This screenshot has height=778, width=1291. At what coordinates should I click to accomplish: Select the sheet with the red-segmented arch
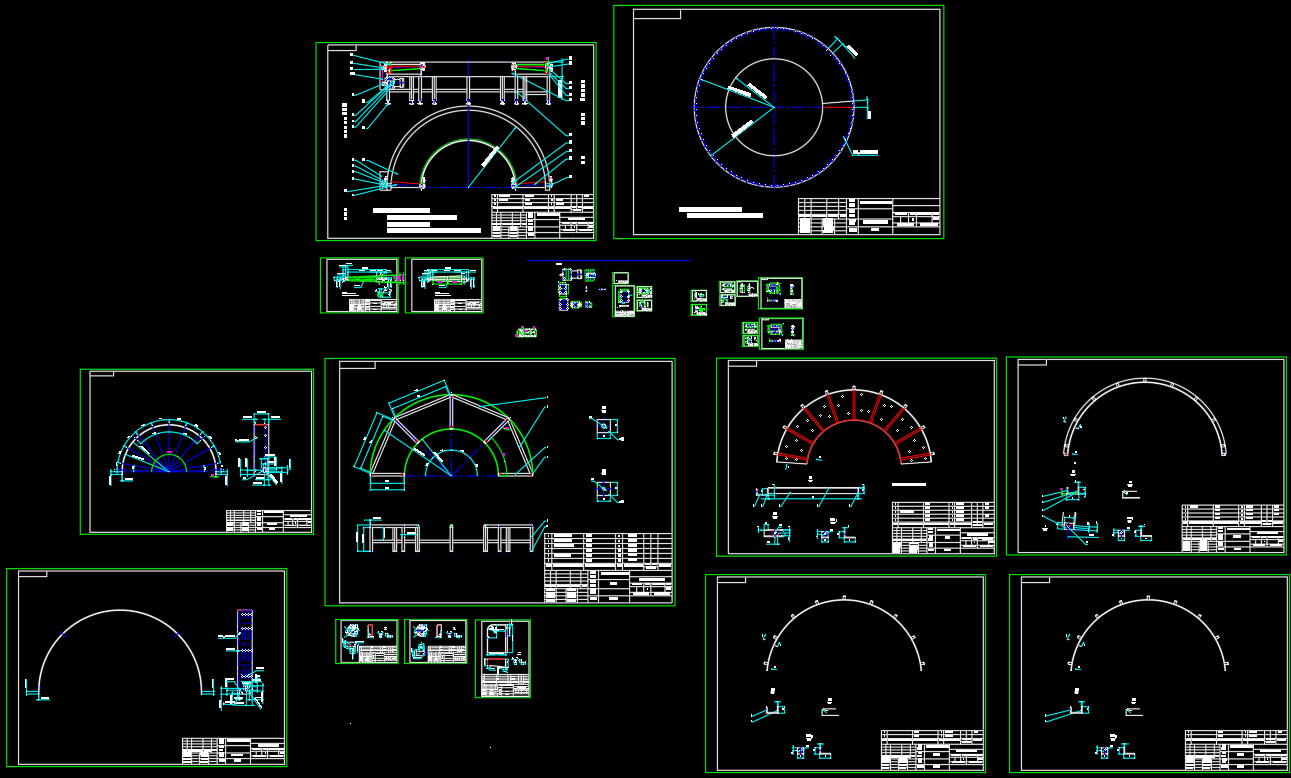pos(856,456)
